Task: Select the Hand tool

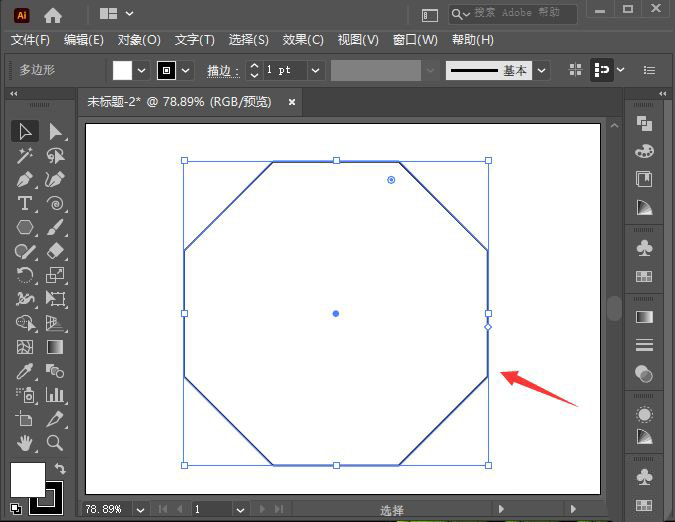Action: [x=25, y=443]
